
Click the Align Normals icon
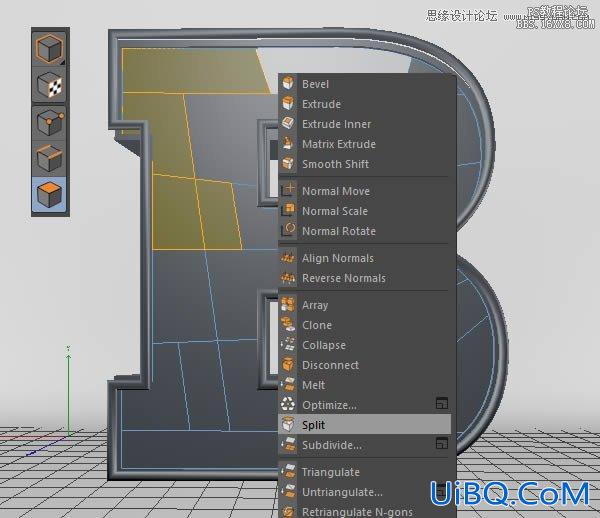tap(288, 257)
